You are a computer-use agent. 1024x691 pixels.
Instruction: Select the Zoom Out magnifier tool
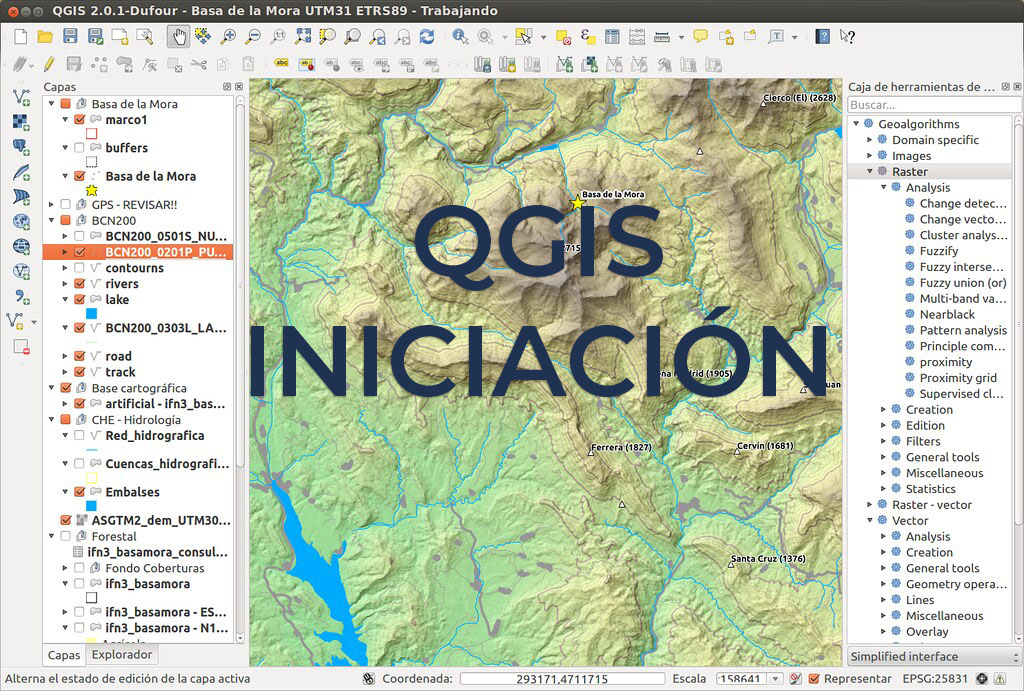[253, 36]
